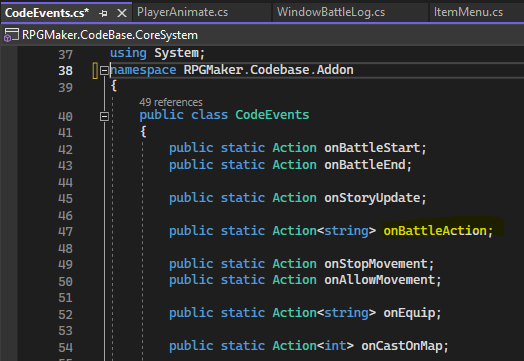Click RPGMaker.Codebase.Addon namespace name
This screenshot has height=361, width=524.
(x=268, y=70)
